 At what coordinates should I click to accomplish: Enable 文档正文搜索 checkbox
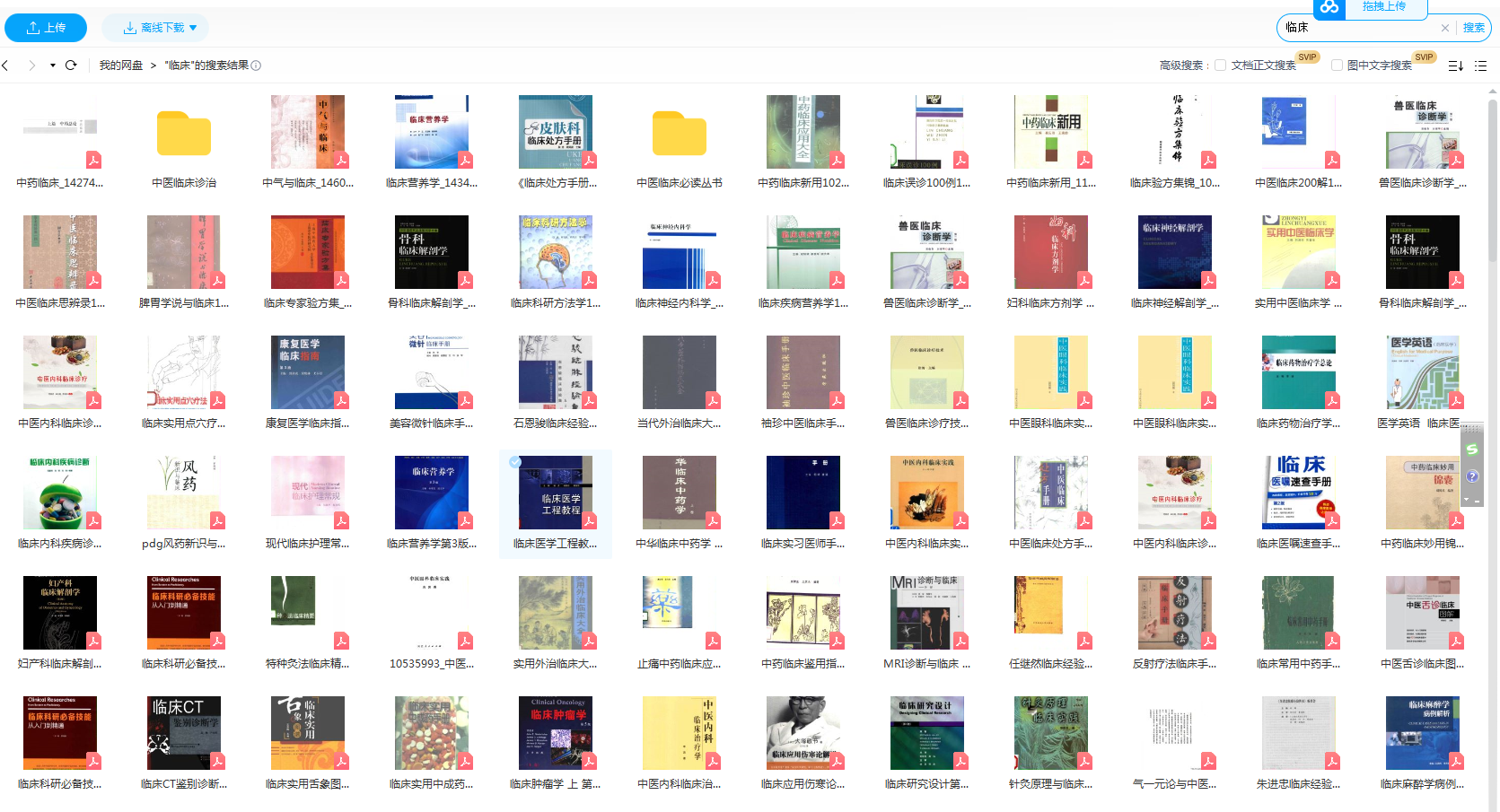[x=1220, y=65]
